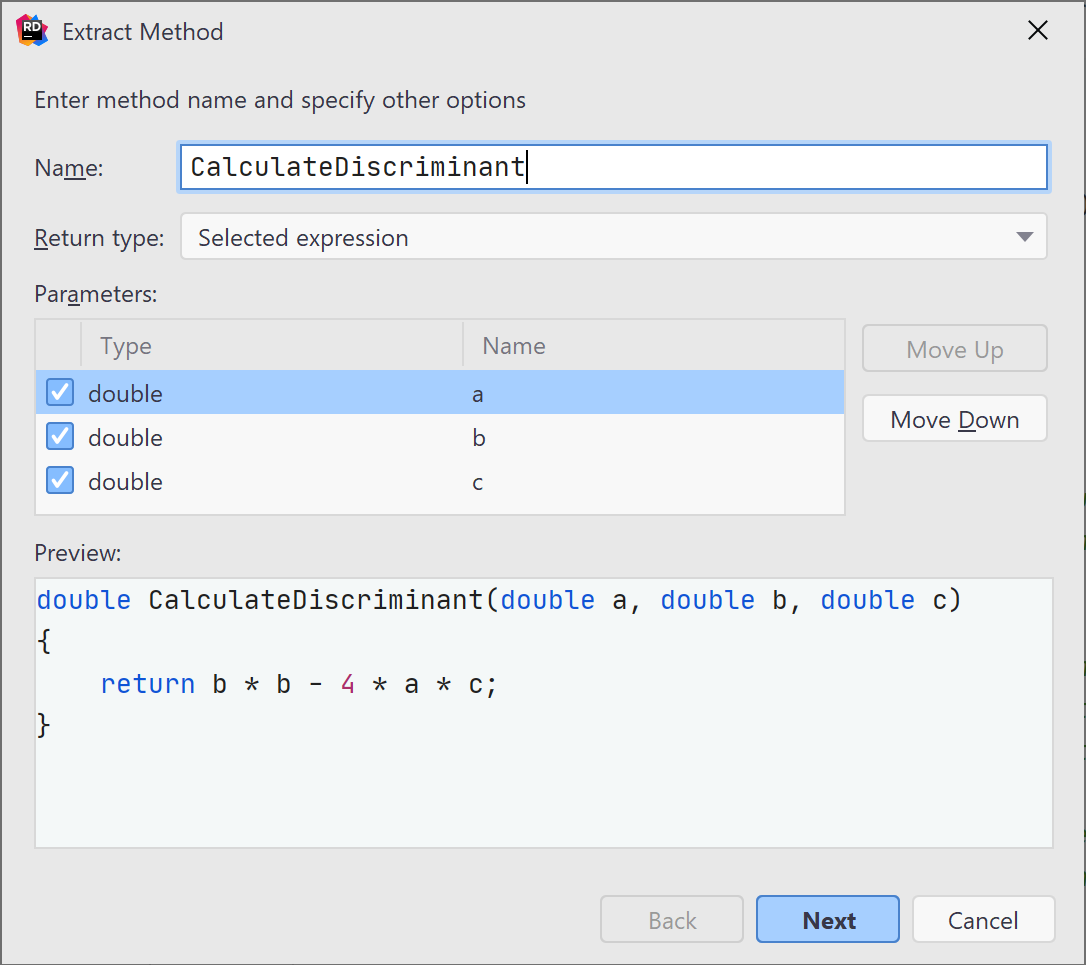Screen dimensions: 1086x965
Task: Click the dialog close X icon
Action: (1037, 31)
